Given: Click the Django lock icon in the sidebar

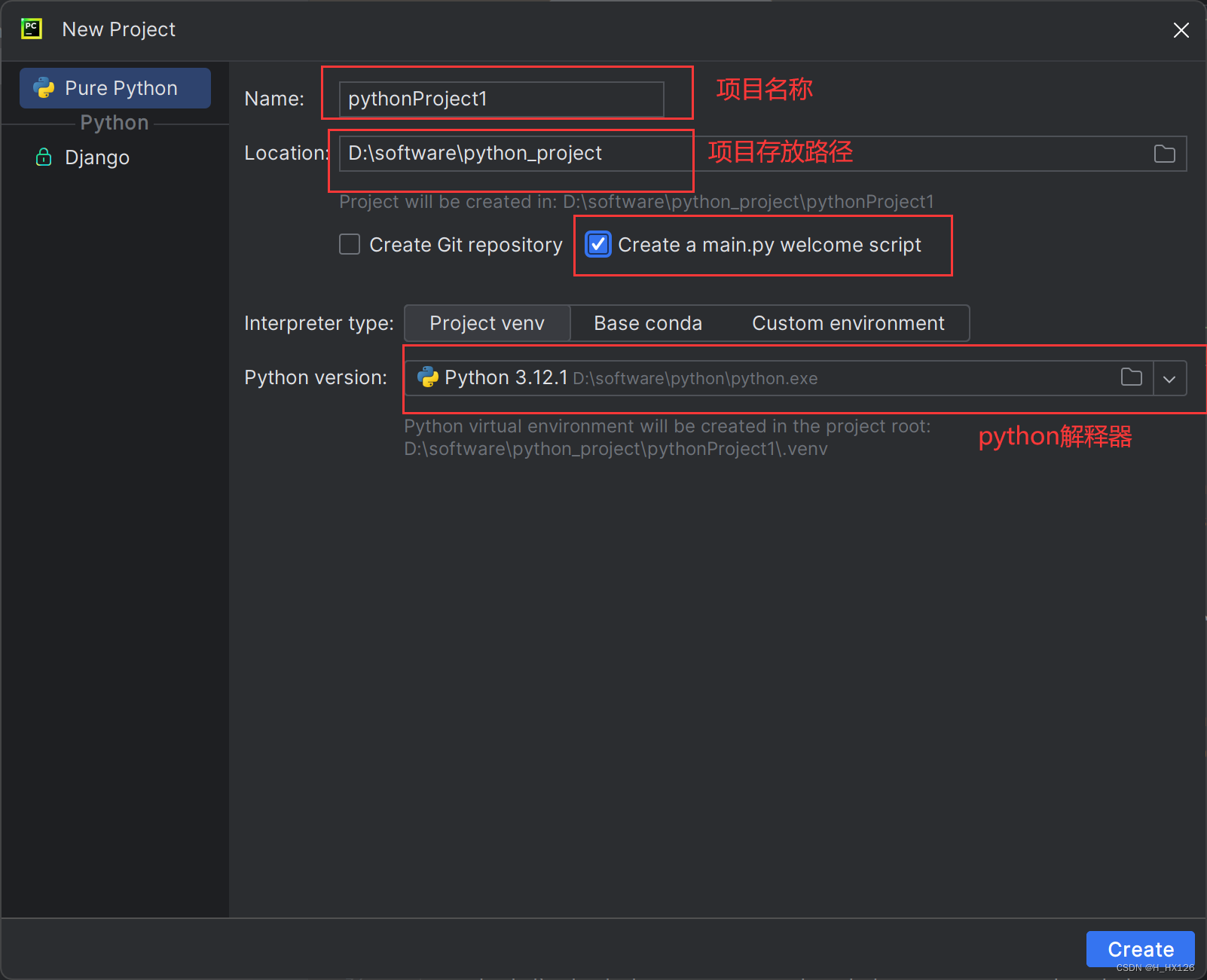Looking at the screenshot, I should click(x=44, y=157).
